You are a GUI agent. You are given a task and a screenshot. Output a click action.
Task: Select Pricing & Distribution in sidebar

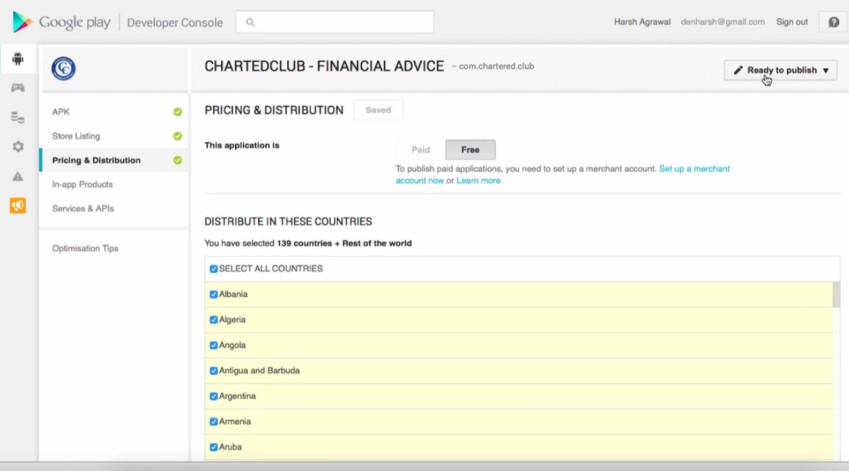point(96,160)
